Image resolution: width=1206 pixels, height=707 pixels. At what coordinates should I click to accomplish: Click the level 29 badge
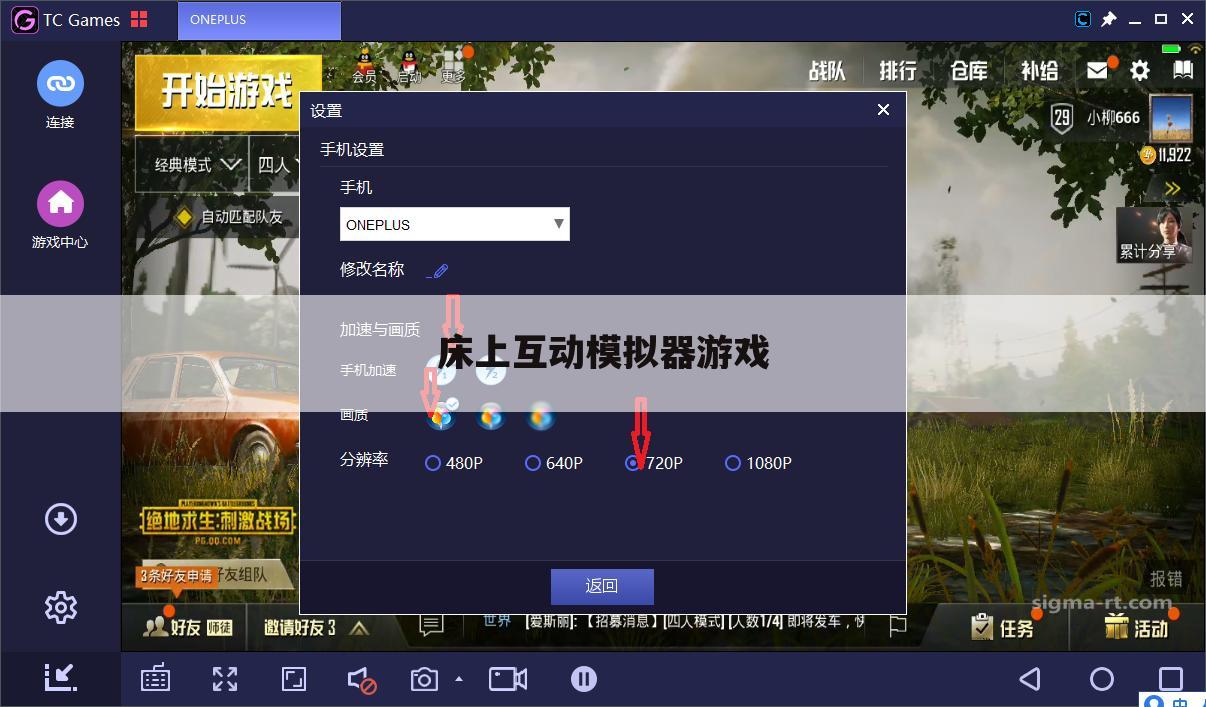click(x=1062, y=118)
